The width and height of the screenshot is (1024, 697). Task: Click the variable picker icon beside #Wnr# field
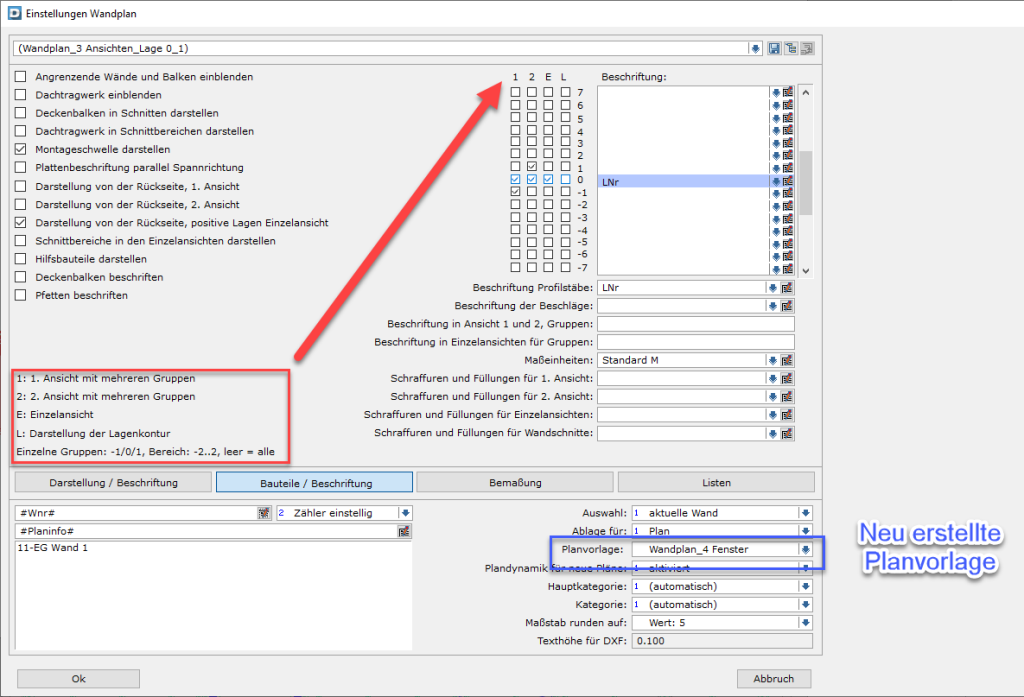264,513
